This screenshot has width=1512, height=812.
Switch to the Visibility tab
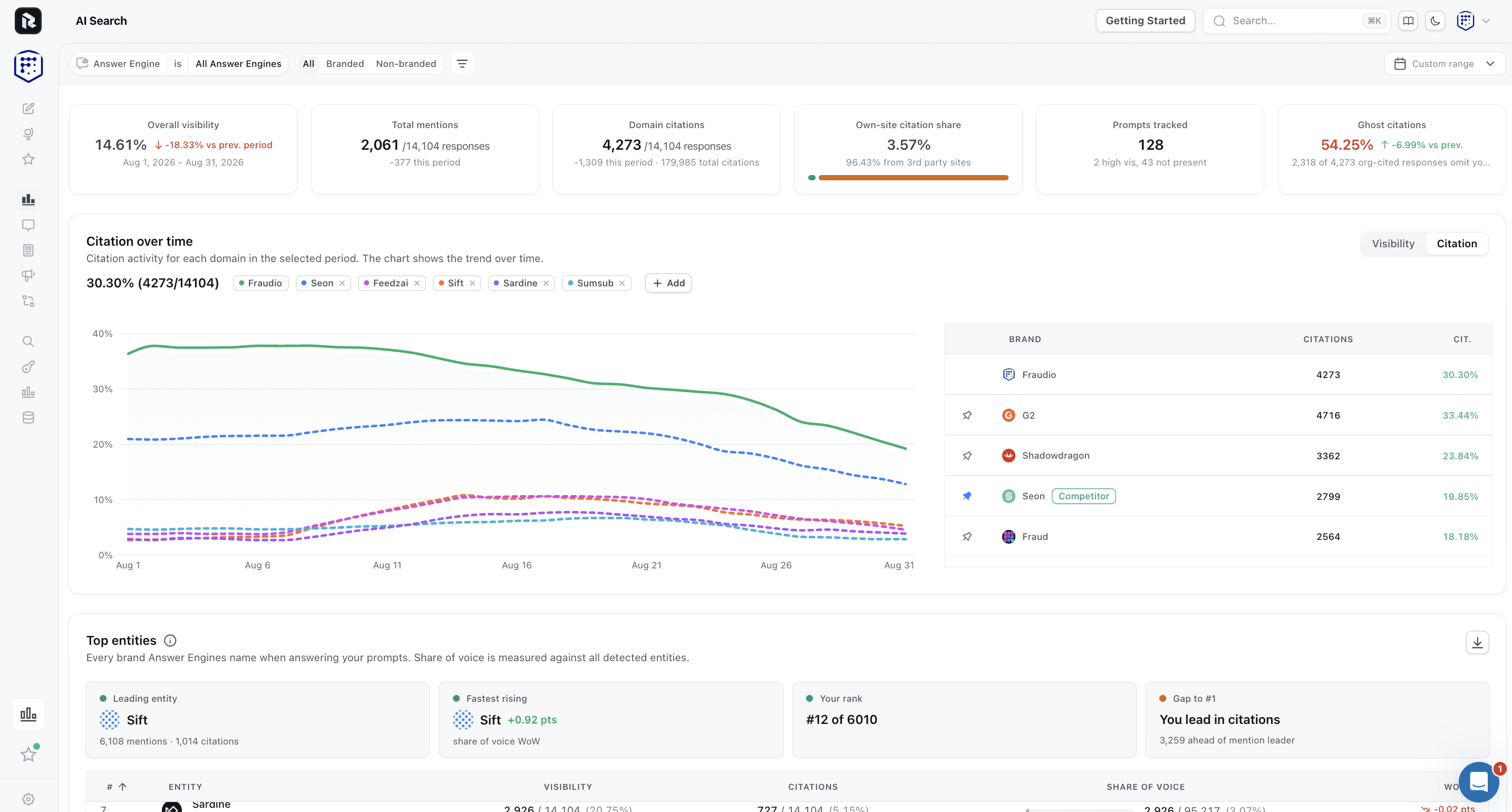1393,244
